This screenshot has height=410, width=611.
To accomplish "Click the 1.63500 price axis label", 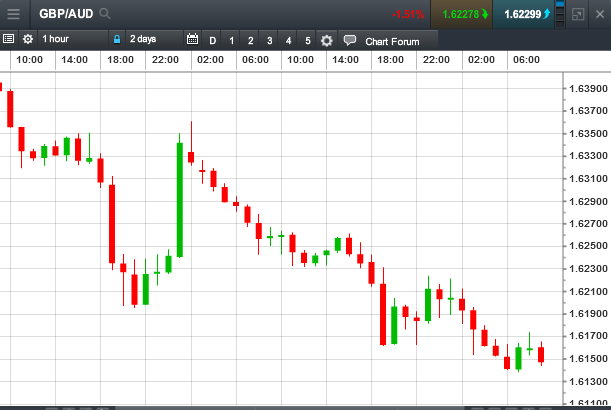I will tap(588, 134).
